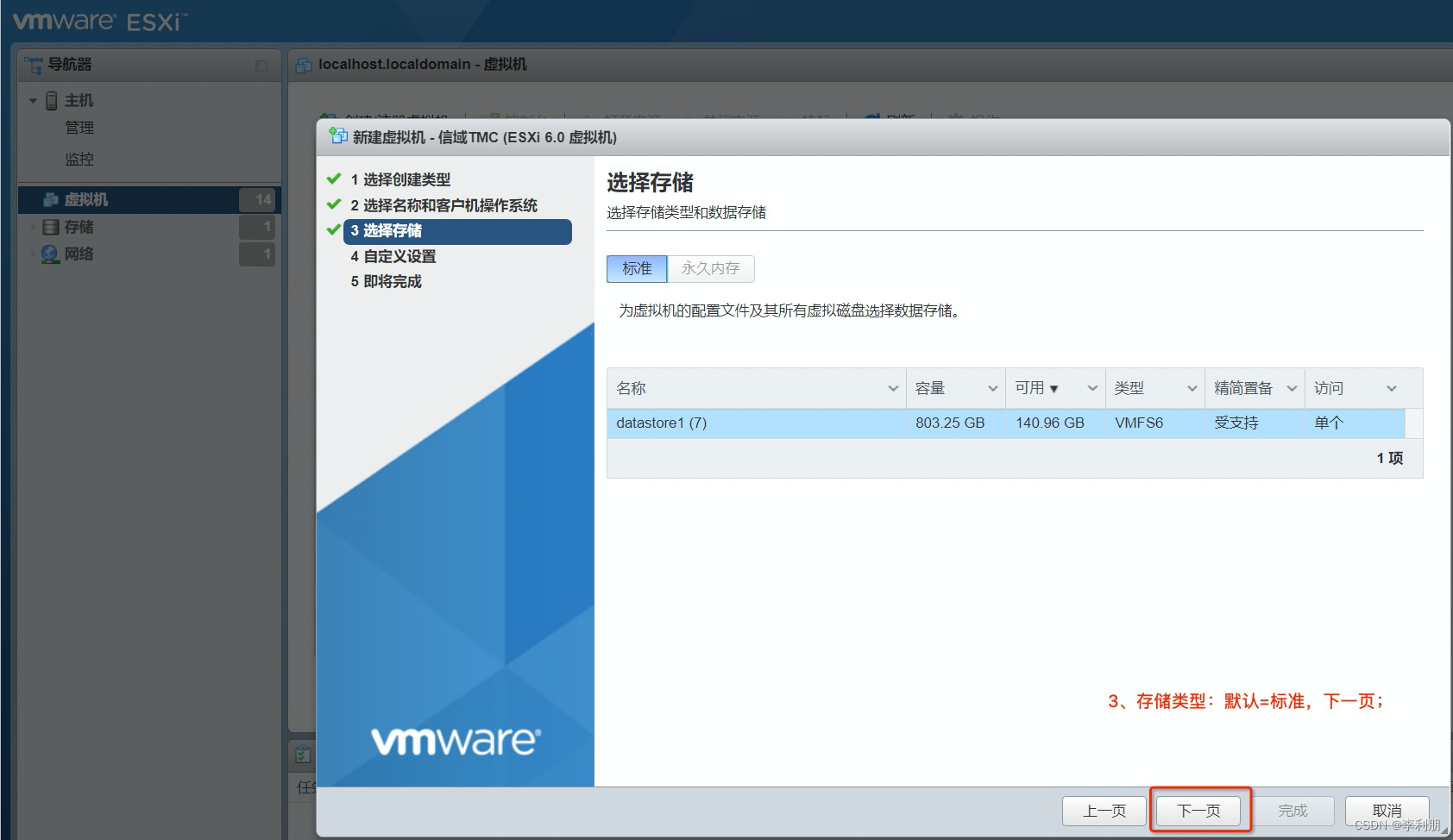Go to step 4 自定义设置

393,256
